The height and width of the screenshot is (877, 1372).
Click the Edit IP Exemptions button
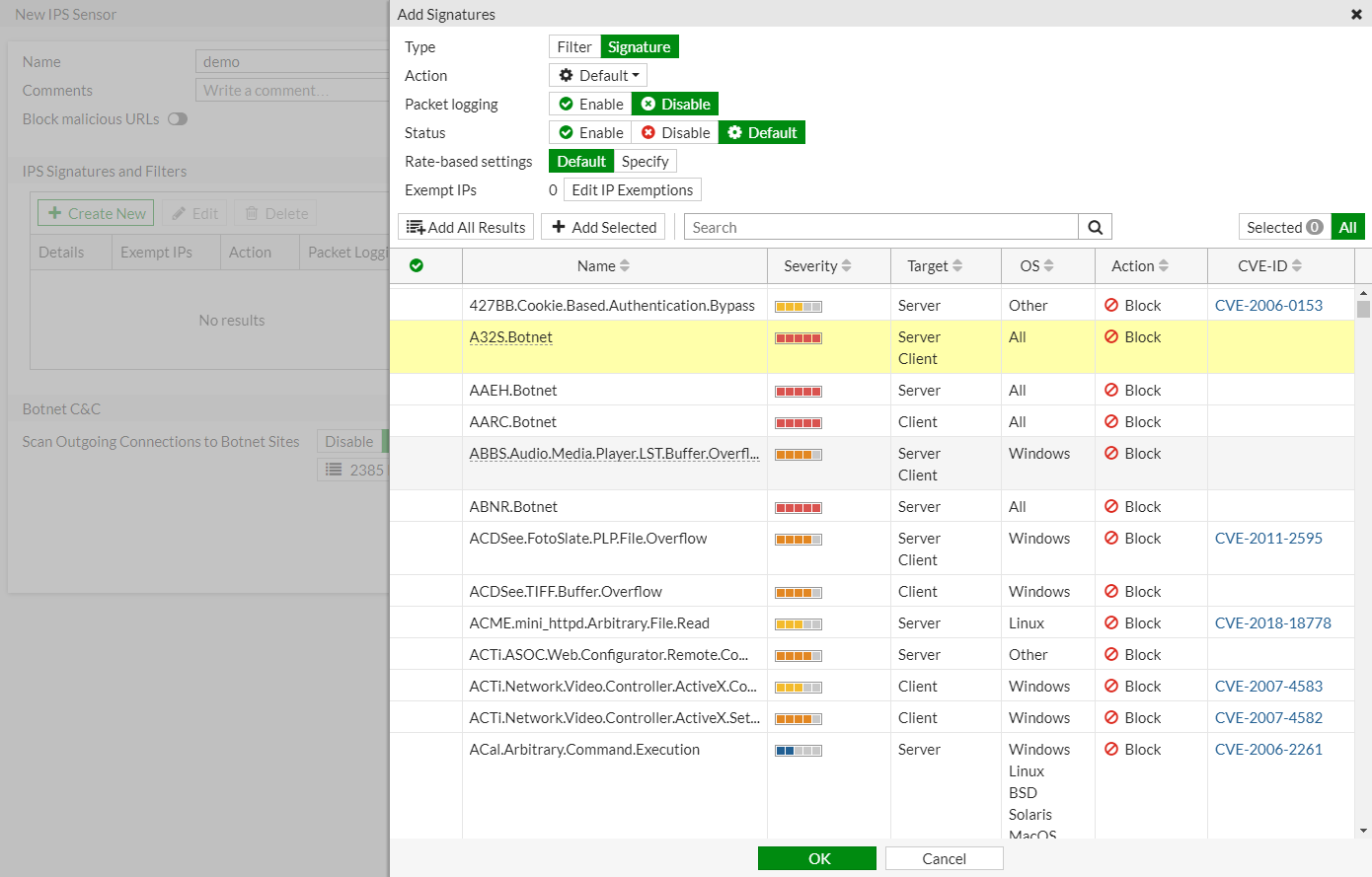point(632,190)
